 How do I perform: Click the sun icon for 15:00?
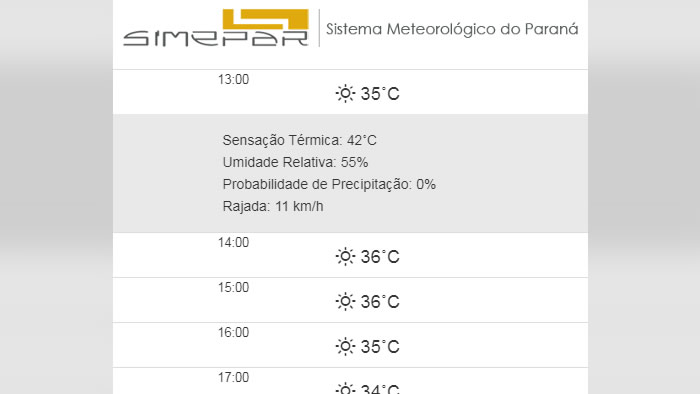tap(345, 302)
